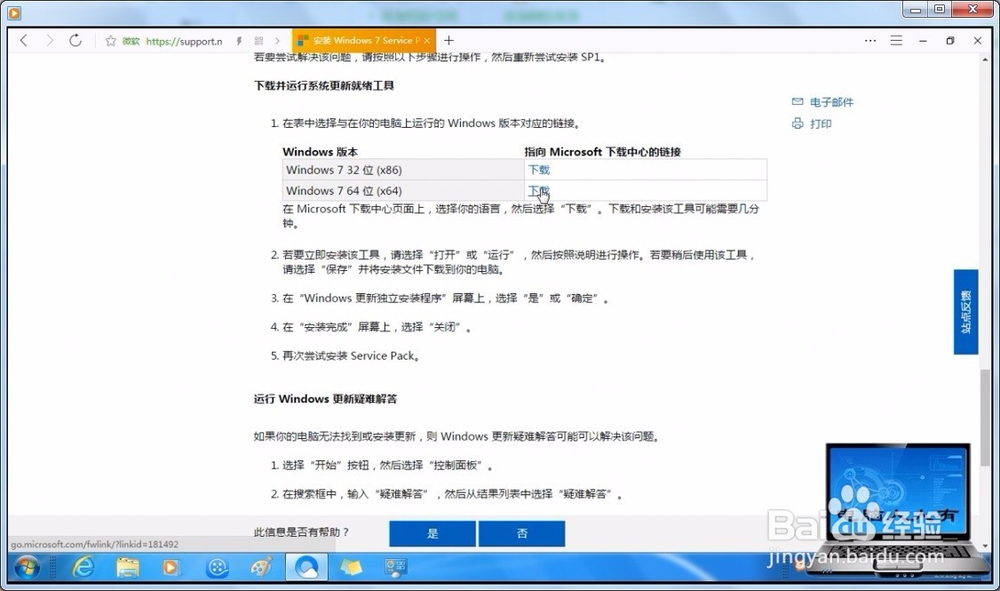This screenshot has width=1000, height=591.
Task: Open Windows Explorer folder icon on taskbar
Action: [x=128, y=567]
